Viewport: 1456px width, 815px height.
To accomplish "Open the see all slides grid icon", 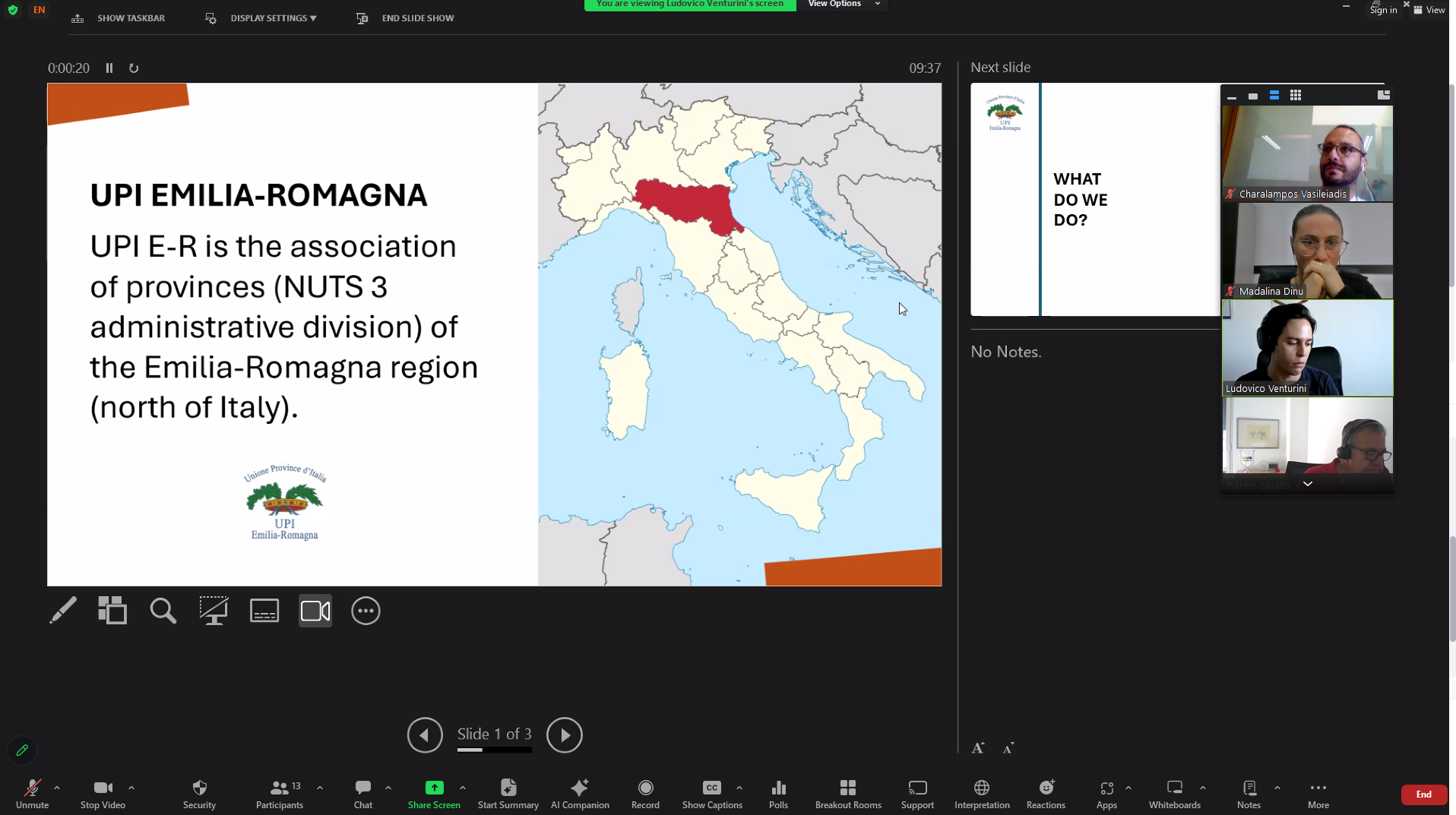I will pos(112,611).
